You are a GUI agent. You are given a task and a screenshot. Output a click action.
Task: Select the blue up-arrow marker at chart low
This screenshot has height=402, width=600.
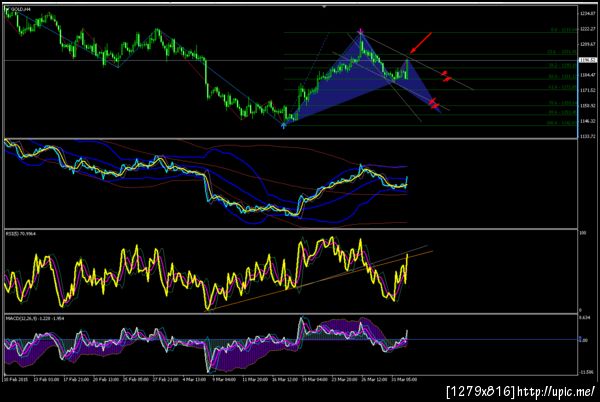tap(283, 125)
